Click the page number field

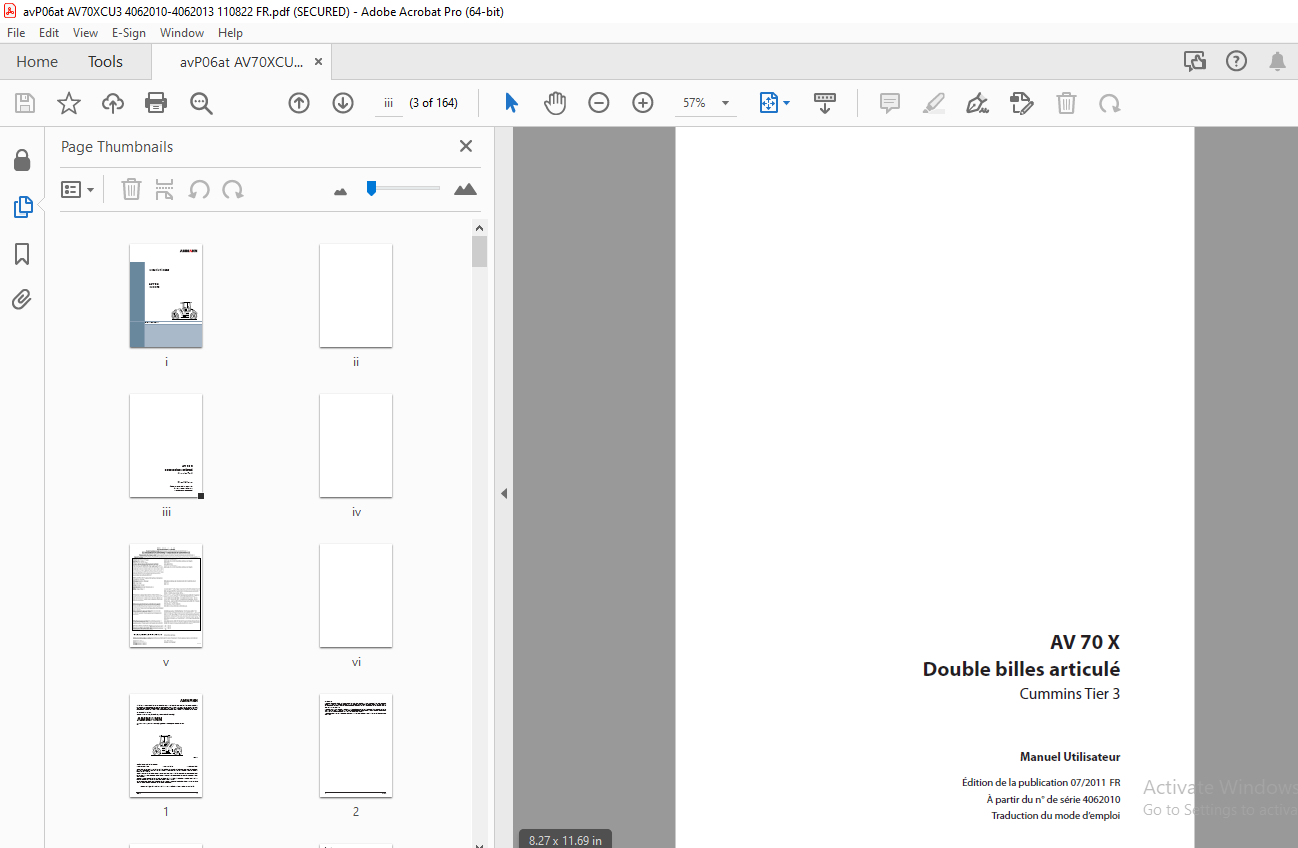(x=389, y=103)
